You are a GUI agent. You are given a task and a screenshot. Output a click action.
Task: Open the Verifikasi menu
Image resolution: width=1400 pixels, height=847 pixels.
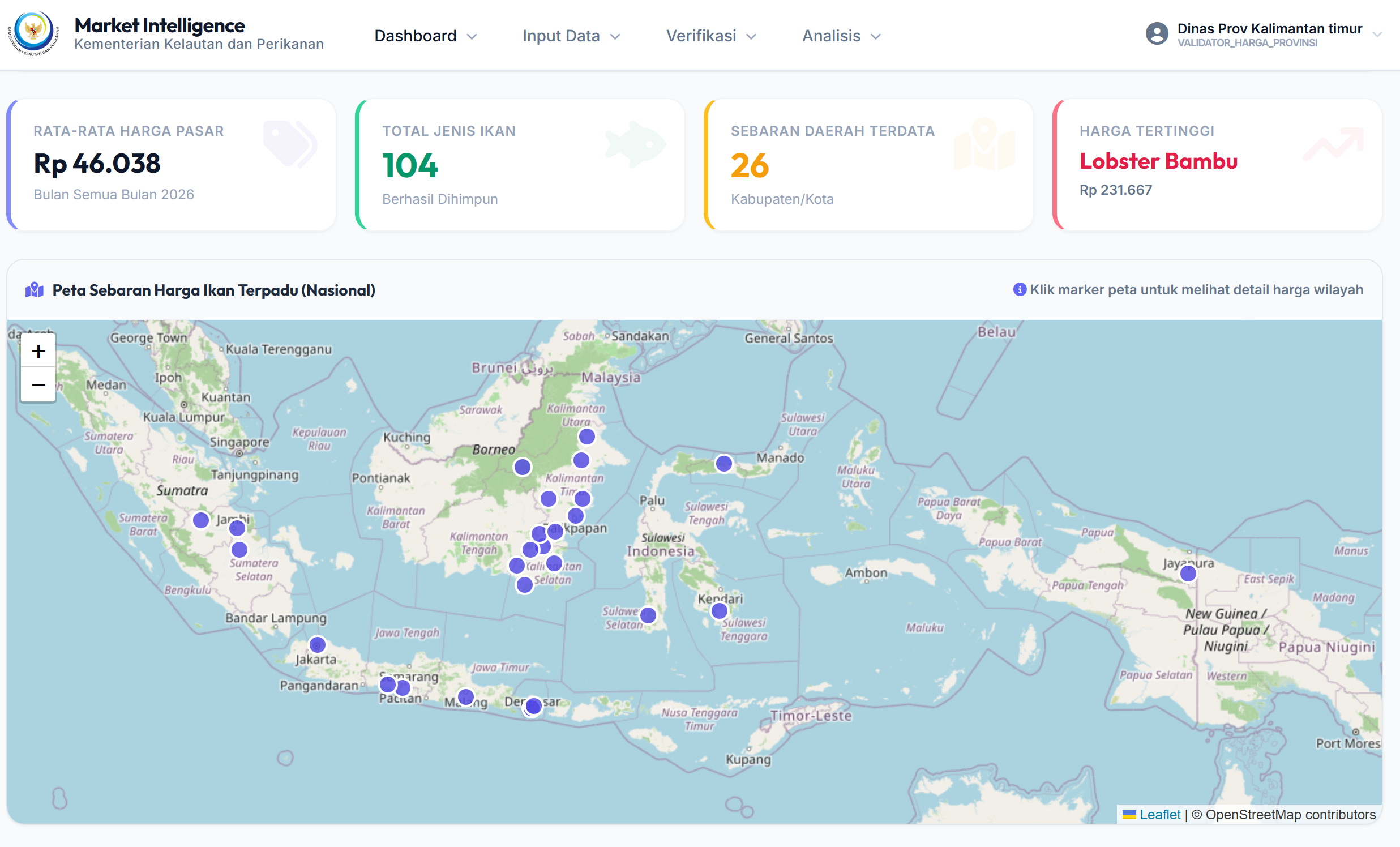[711, 36]
